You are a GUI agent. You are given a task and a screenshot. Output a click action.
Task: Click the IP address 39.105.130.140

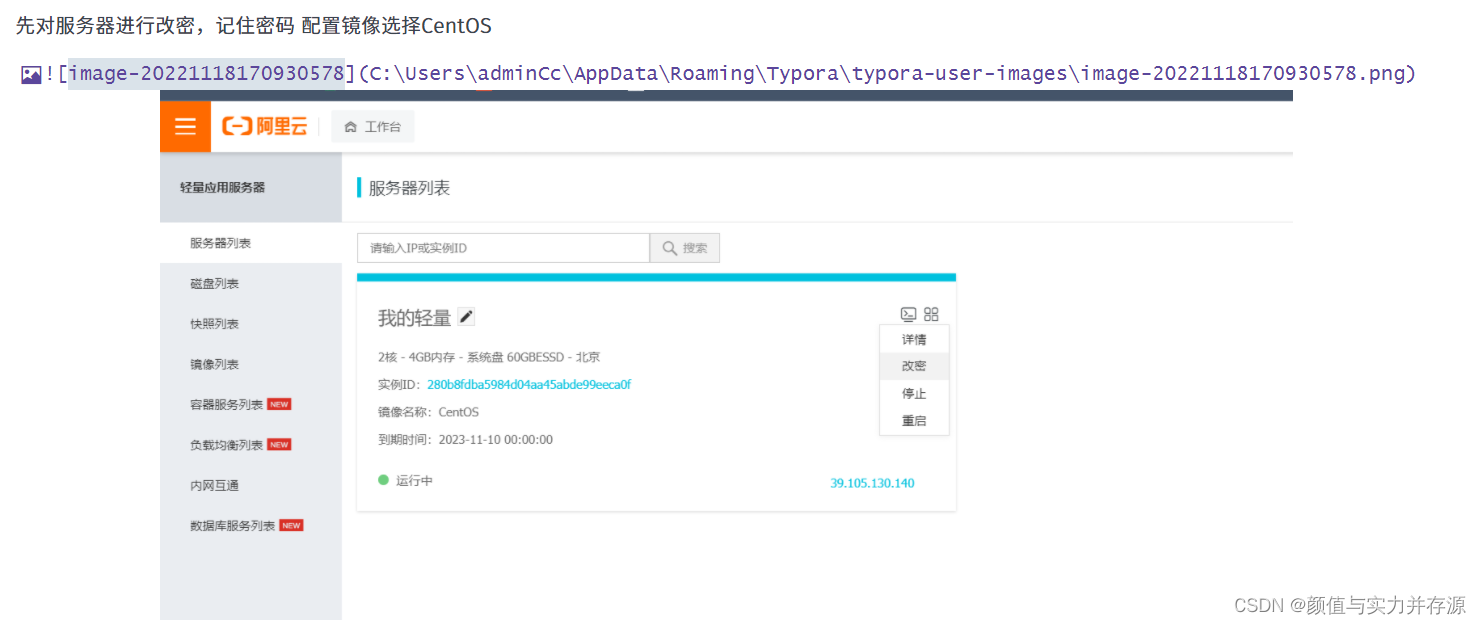pos(872,483)
